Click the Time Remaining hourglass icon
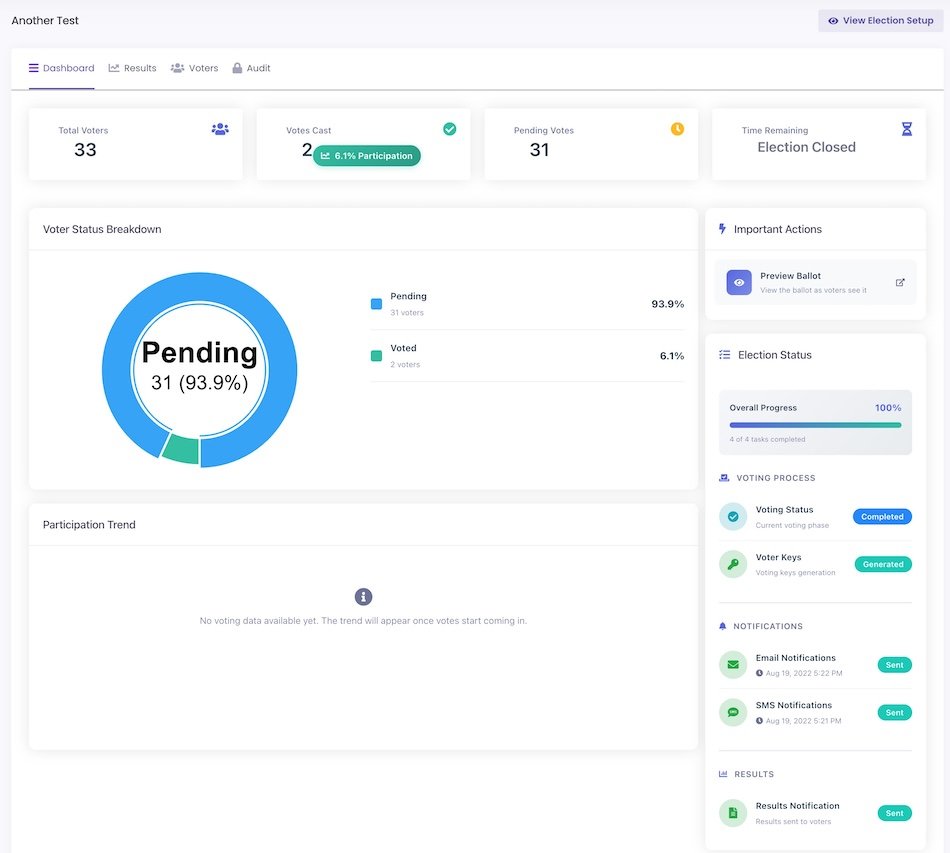The image size is (950, 853). pos(906,129)
